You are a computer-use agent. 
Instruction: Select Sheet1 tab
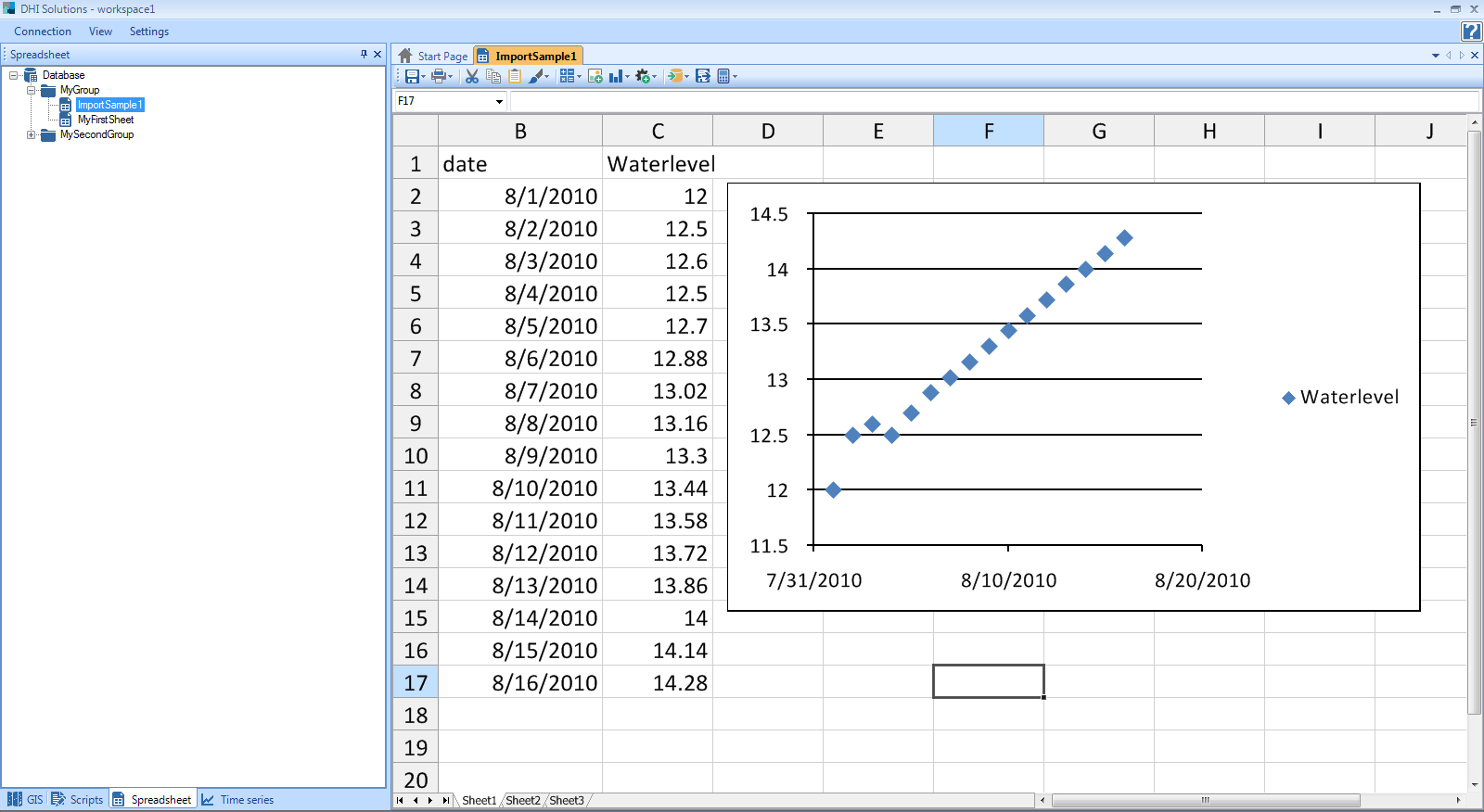pos(480,800)
